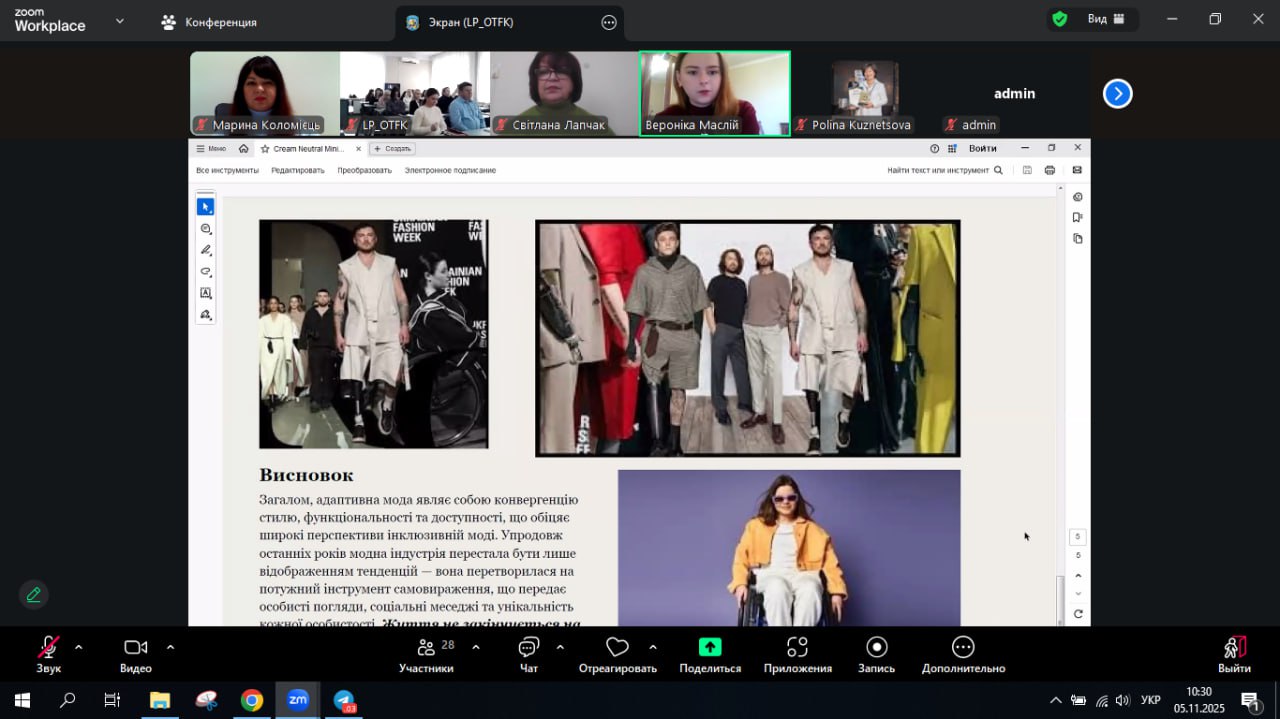The height and width of the screenshot is (719, 1280).
Task: Click the green annotation pencil icon
Action: [x=34, y=595]
